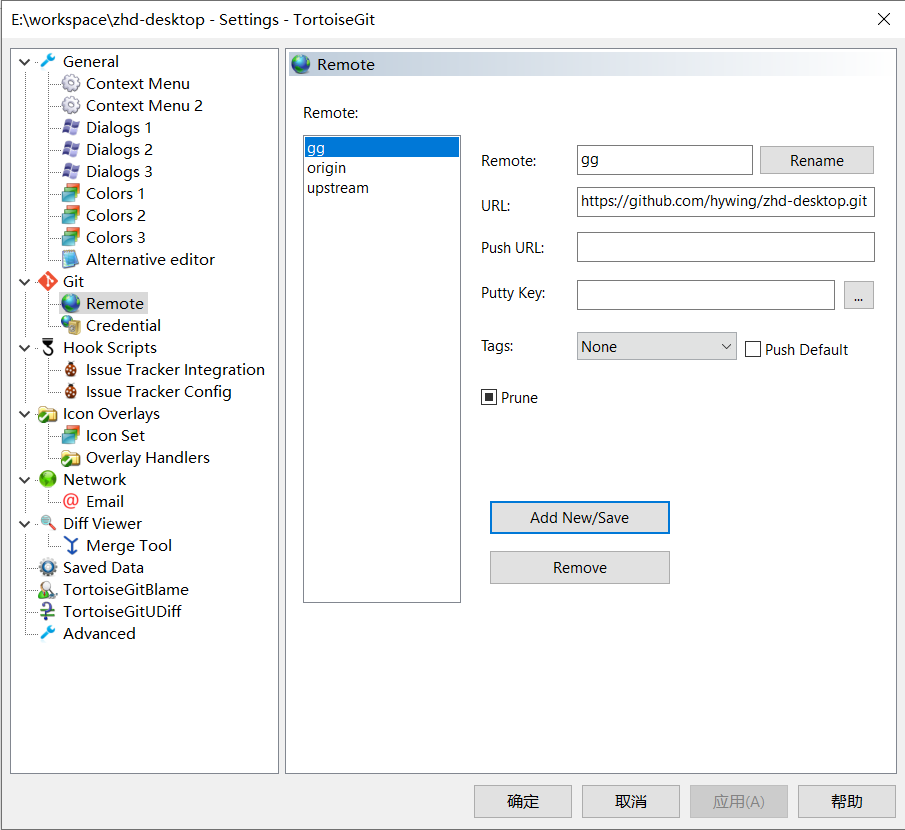Enable the Push Default checkbox

coord(754,349)
